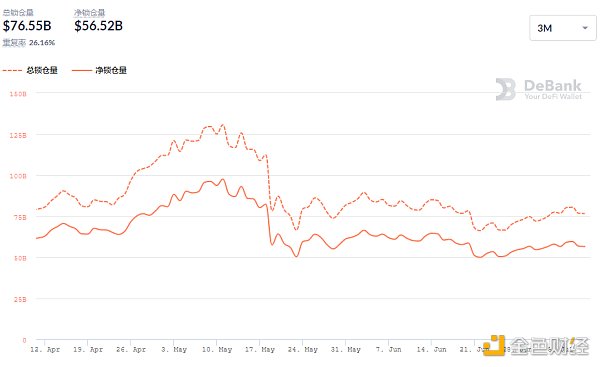Click the $76.55B total locked value
This screenshot has height=367, width=600.
point(27,26)
